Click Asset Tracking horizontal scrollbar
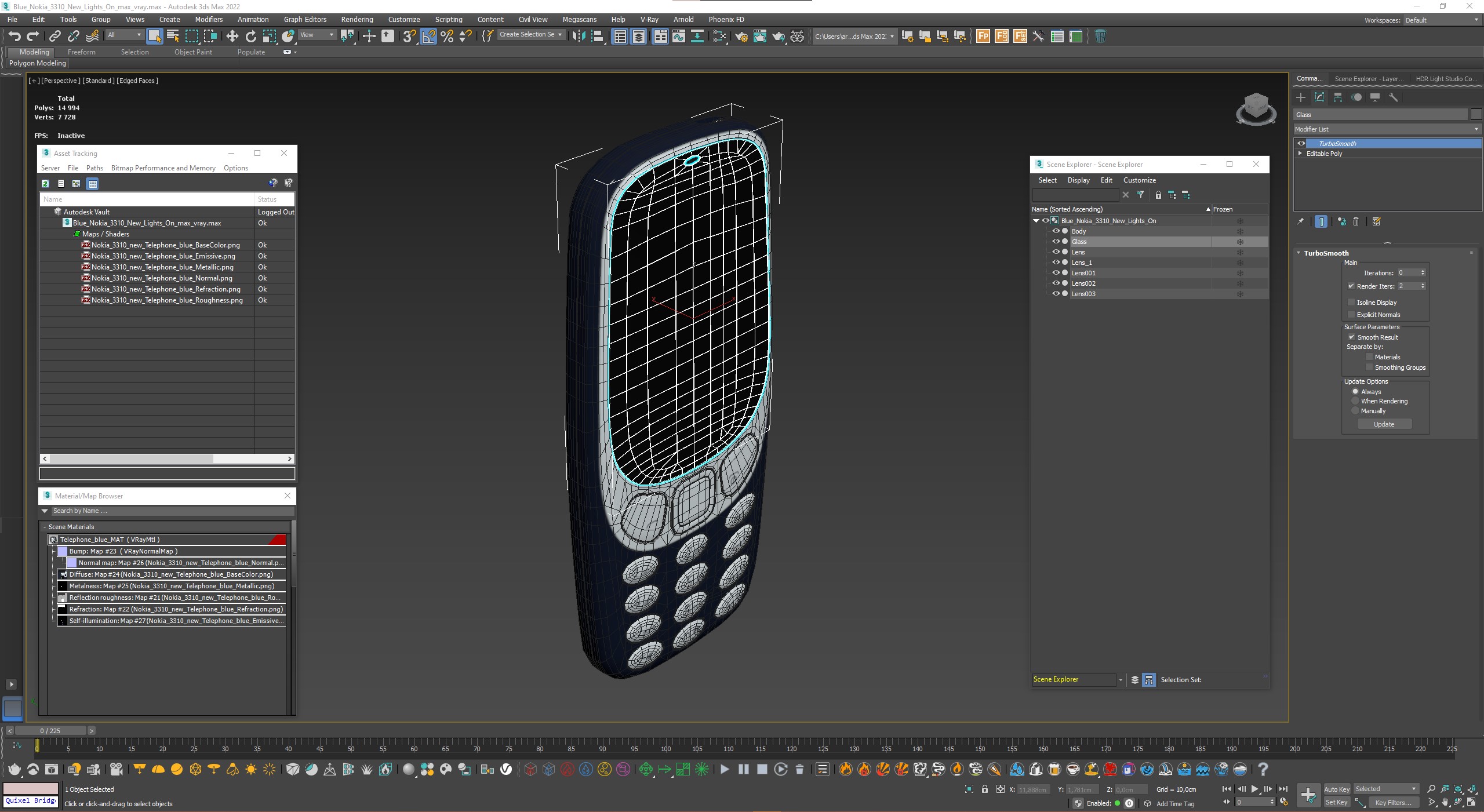This screenshot has width=1484, height=812. click(132, 458)
